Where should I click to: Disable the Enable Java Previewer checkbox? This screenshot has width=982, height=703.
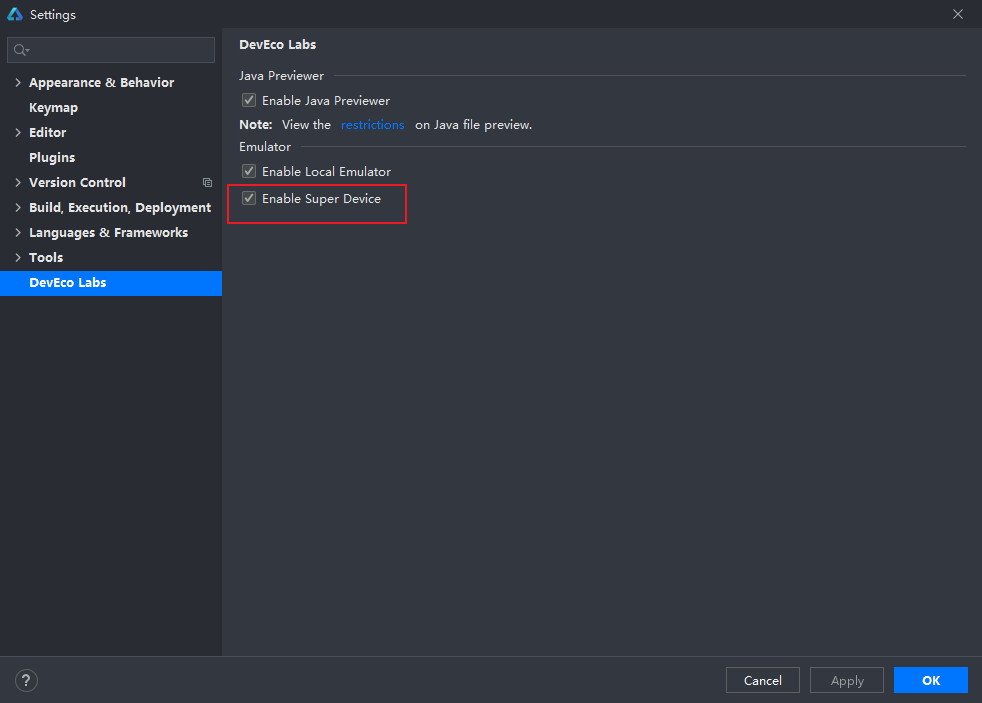pyautogui.click(x=249, y=100)
